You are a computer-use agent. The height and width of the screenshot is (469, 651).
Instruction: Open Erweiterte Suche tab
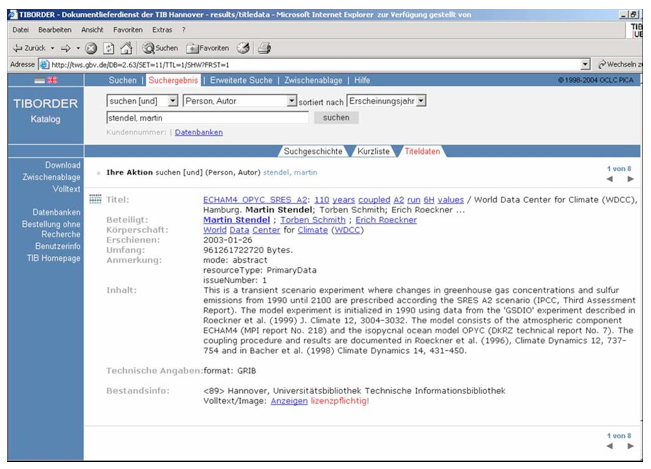click(241, 80)
